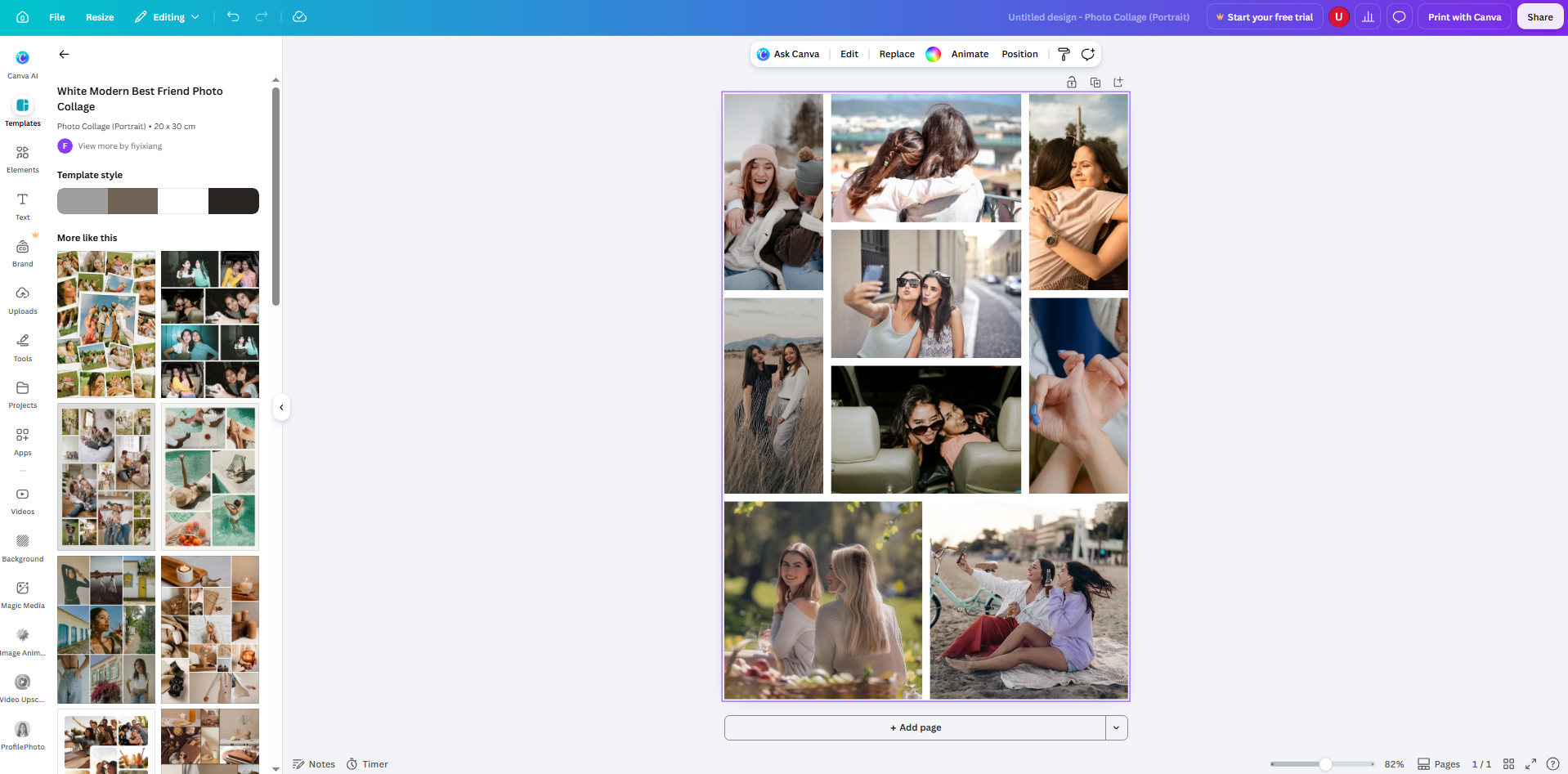The width and height of the screenshot is (1568, 774).
Task: Enter fullscreen presentation mode
Action: (x=1530, y=764)
